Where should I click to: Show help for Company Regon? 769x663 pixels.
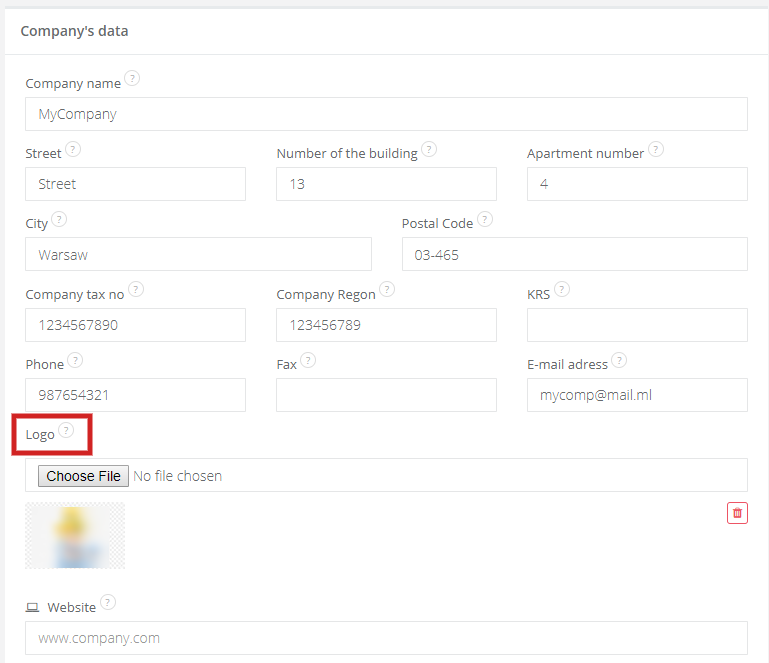387,289
